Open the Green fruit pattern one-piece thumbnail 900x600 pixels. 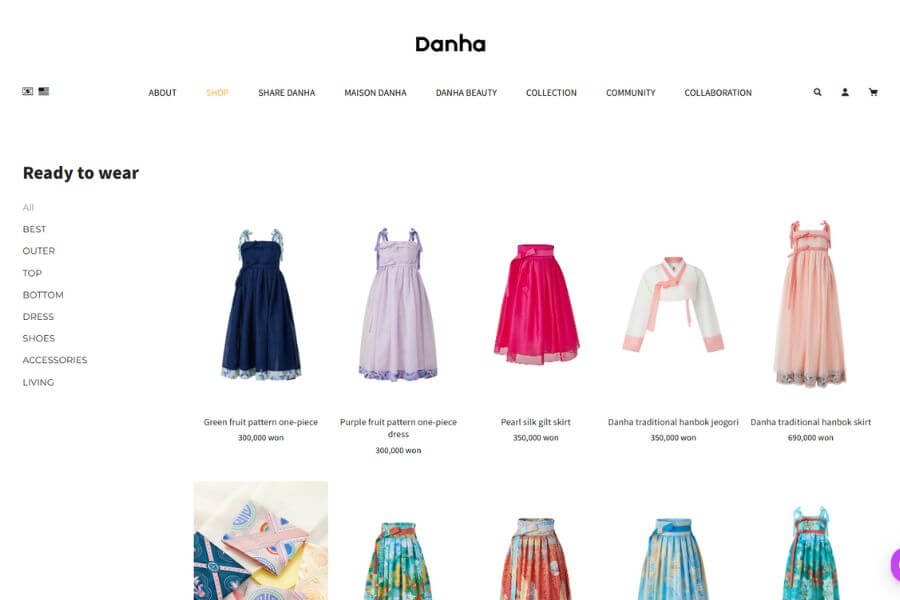(x=261, y=304)
